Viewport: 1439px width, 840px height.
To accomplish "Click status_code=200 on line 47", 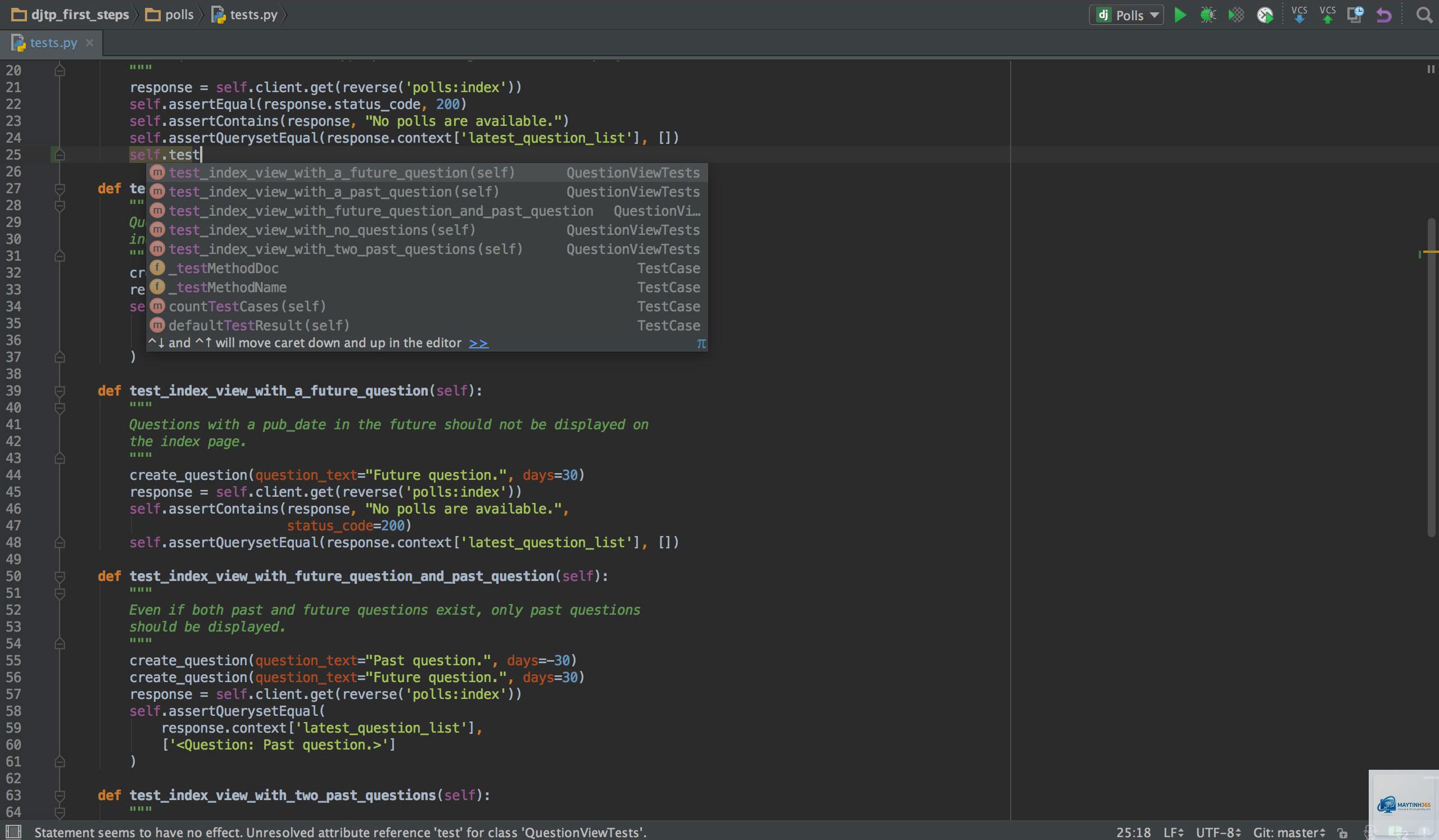I will click(346, 526).
